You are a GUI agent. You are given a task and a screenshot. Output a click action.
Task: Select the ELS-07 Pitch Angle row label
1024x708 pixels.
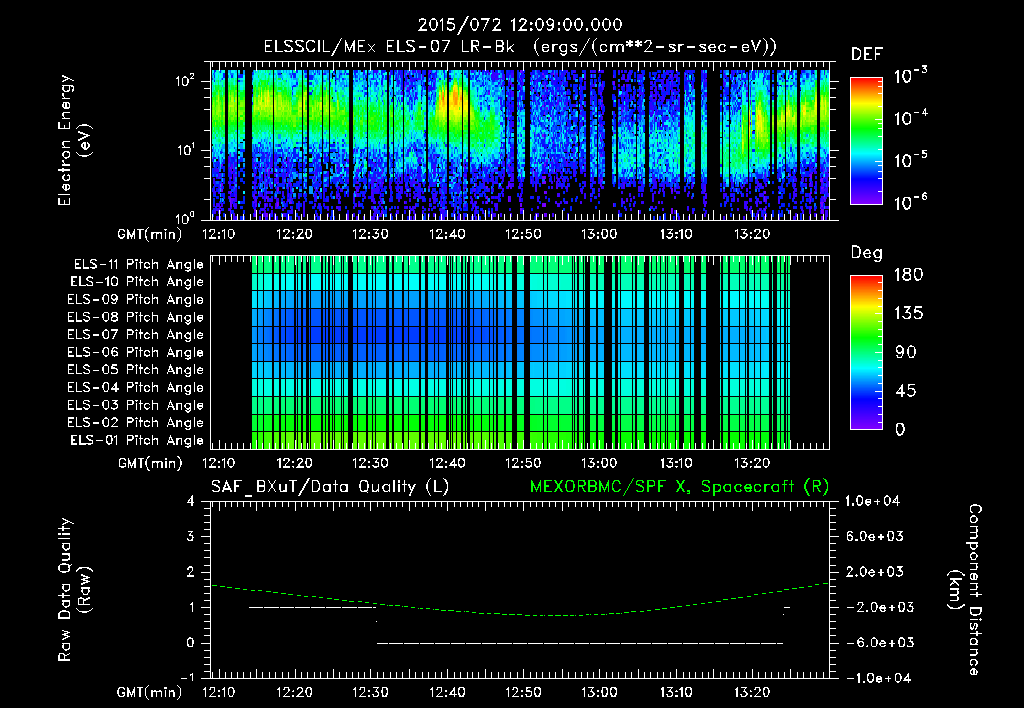(x=136, y=334)
